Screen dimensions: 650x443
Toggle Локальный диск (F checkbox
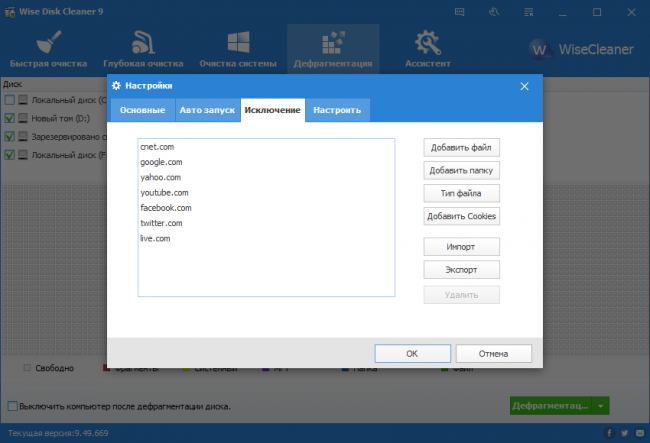[10, 155]
